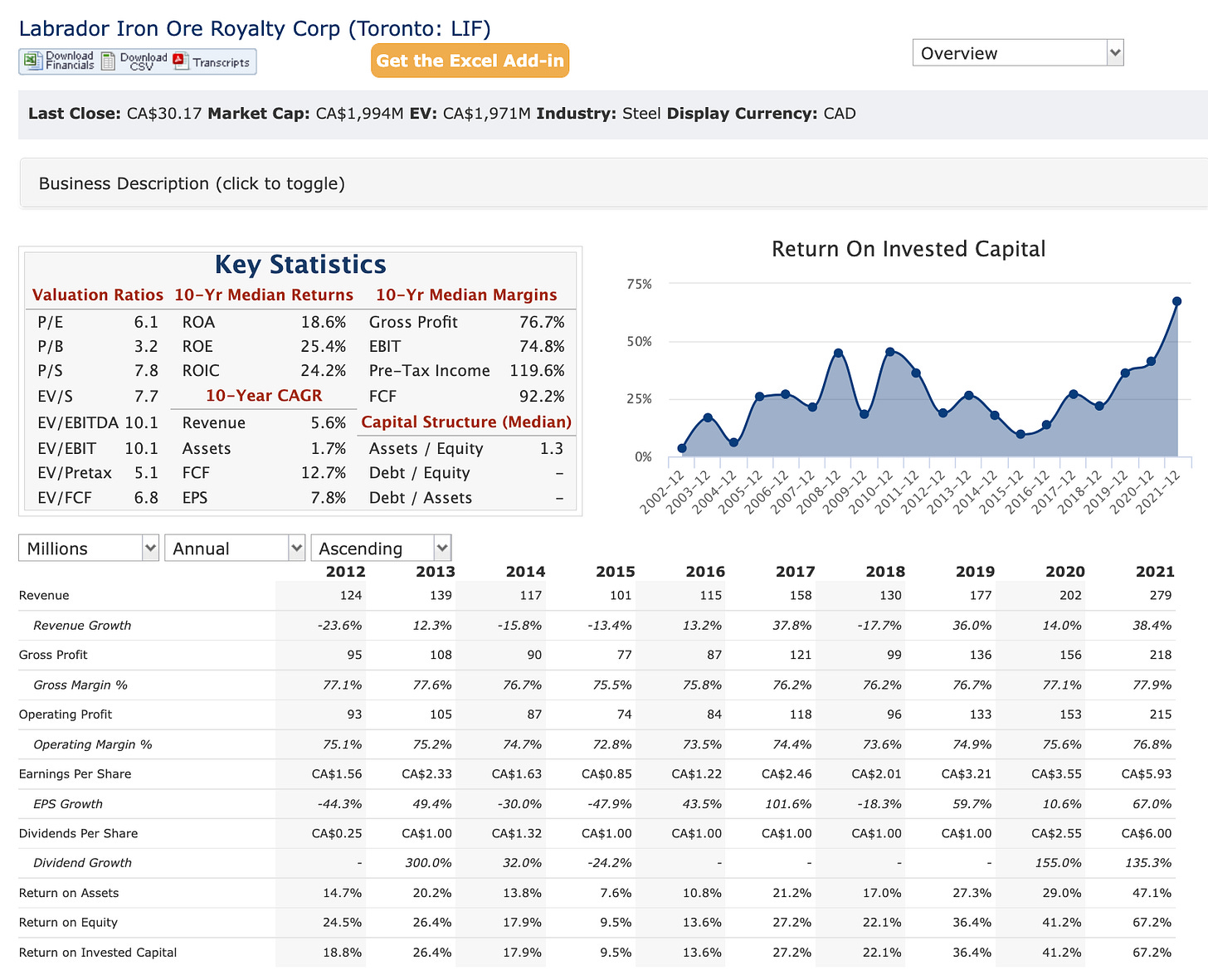Click the EV/EBITDA row label
This screenshot has width=1208, height=980.
pyautogui.click(x=79, y=422)
